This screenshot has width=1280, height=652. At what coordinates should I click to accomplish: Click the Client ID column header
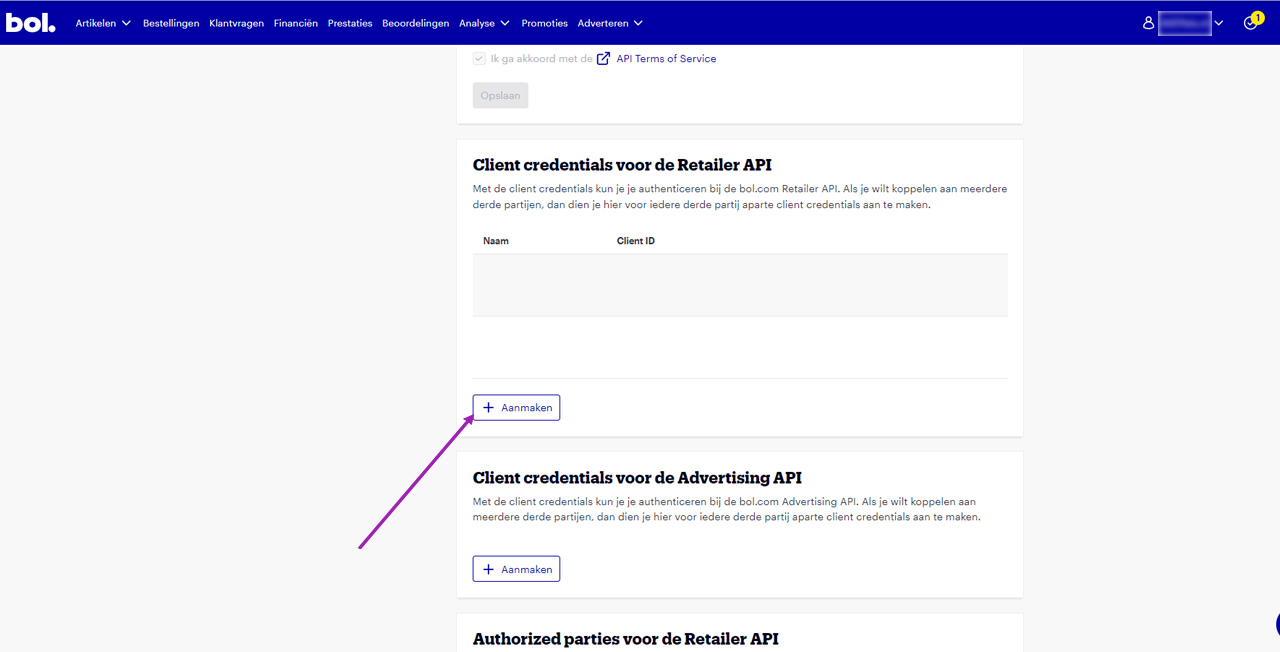coord(636,241)
